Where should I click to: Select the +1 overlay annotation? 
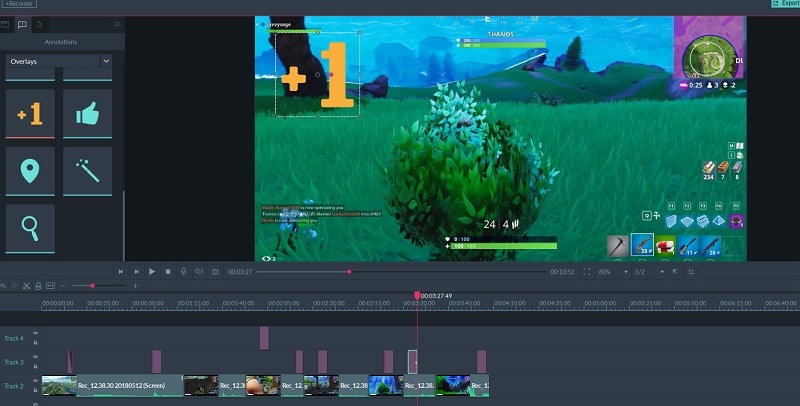pyautogui.click(x=30, y=114)
